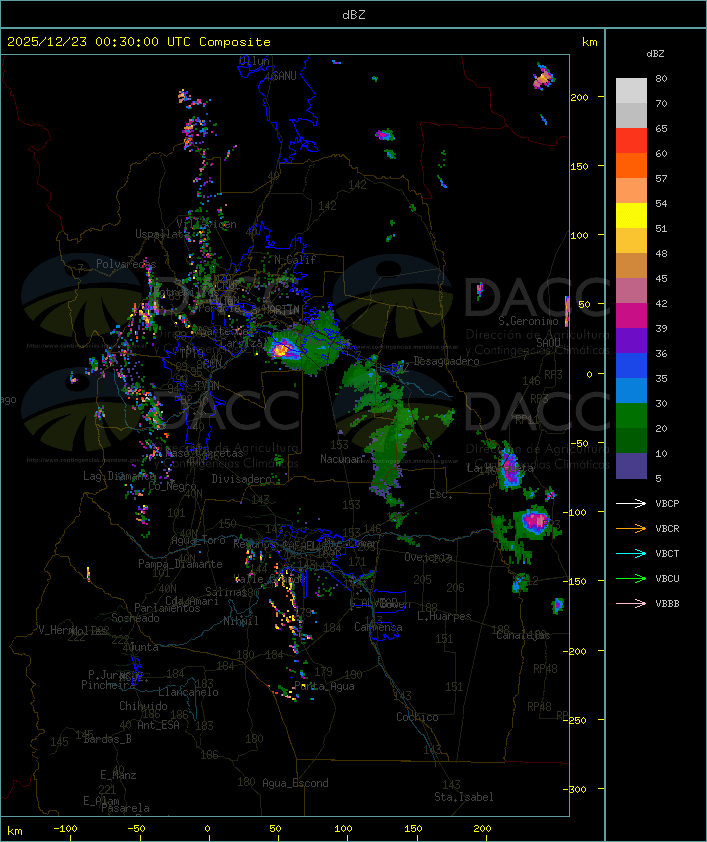This screenshot has height=842, width=707.
Task: Click the km label at bottom left
Action: coord(14,831)
